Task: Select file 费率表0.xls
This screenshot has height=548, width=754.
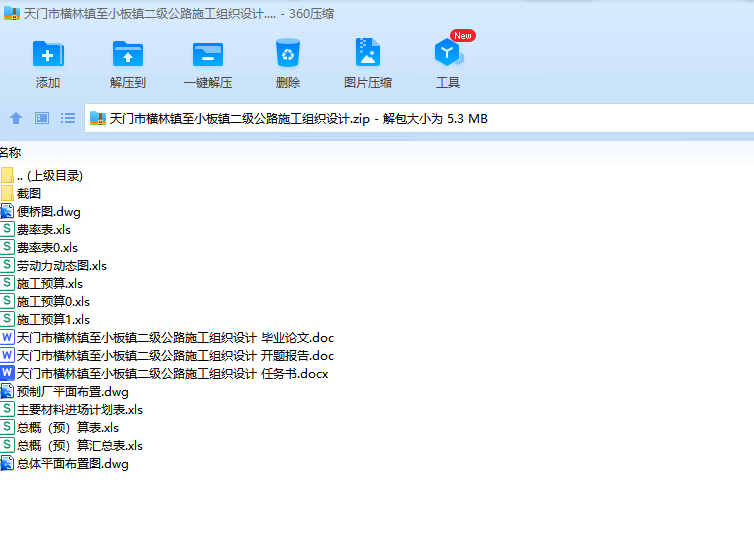Action: point(39,248)
